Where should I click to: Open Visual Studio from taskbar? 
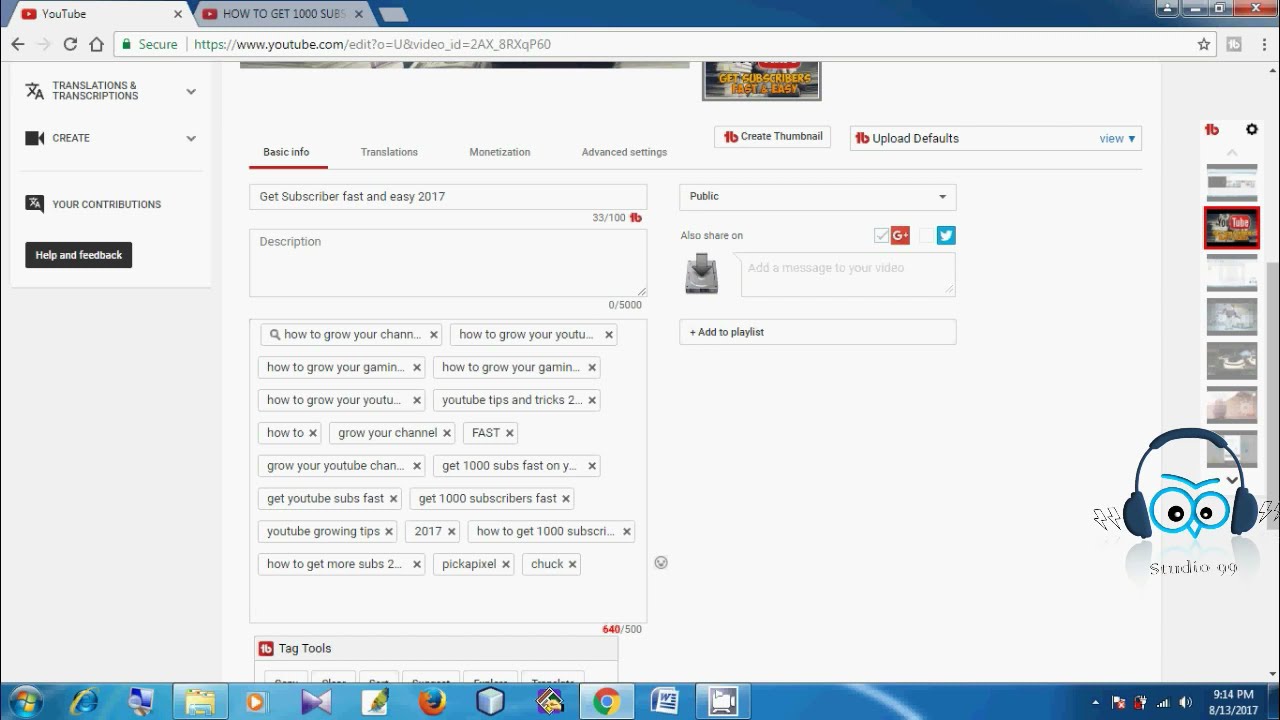(316, 702)
